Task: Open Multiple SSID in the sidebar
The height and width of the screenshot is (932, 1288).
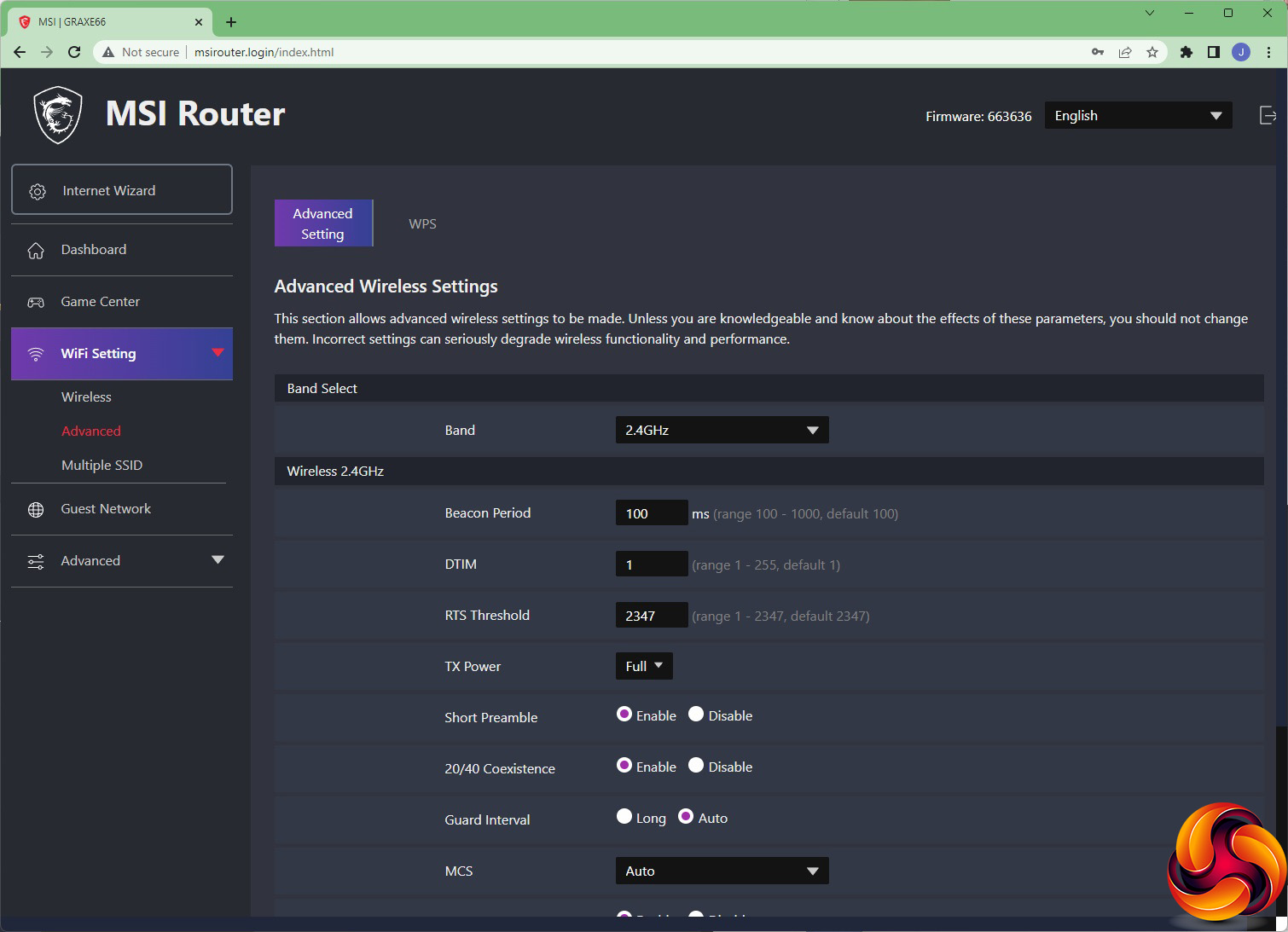Action: click(x=102, y=466)
